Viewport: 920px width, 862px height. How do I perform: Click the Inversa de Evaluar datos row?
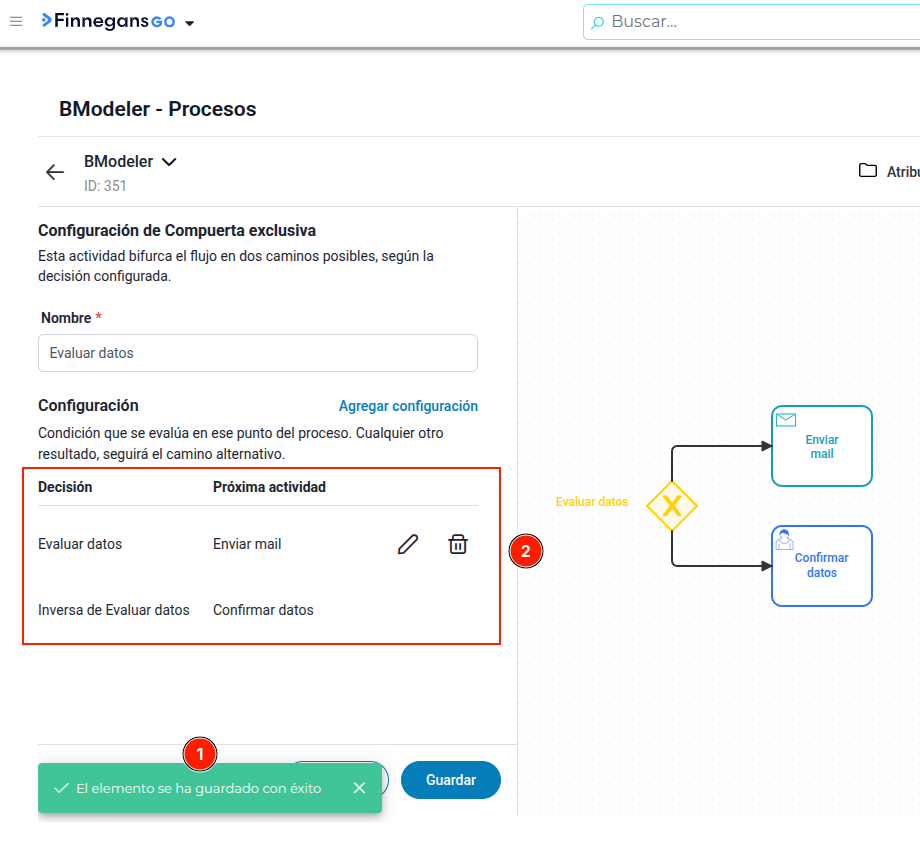[x=258, y=610]
